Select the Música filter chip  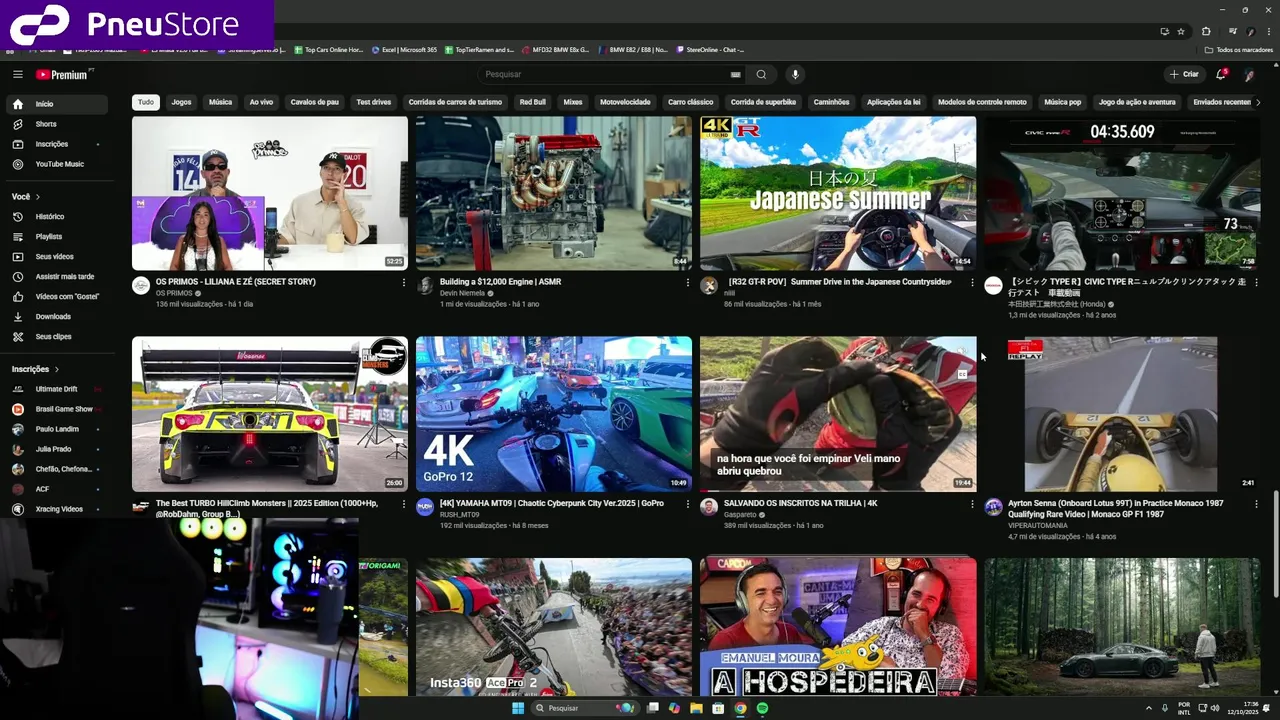click(220, 102)
